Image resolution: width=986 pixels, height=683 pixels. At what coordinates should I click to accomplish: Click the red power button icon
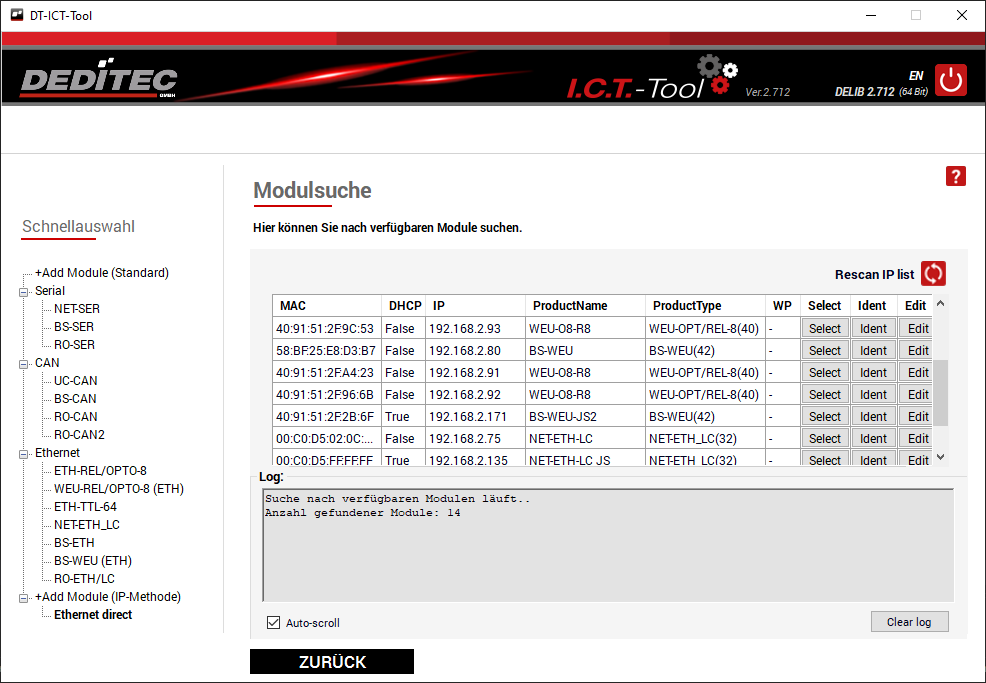[950, 80]
